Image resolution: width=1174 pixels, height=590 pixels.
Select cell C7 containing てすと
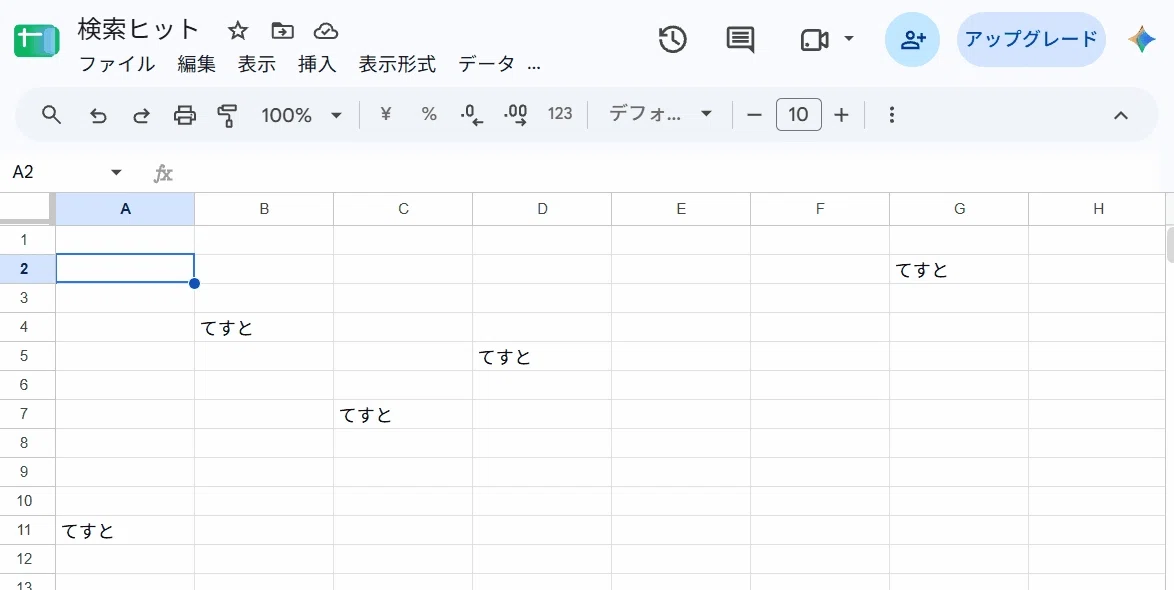tap(403, 414)
